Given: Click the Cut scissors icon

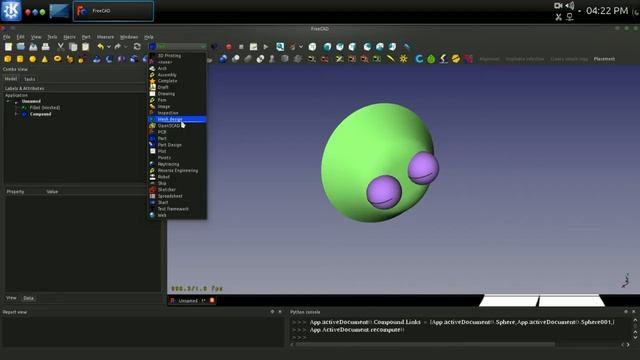Looking at the screenshot, I should click(60, 47).
